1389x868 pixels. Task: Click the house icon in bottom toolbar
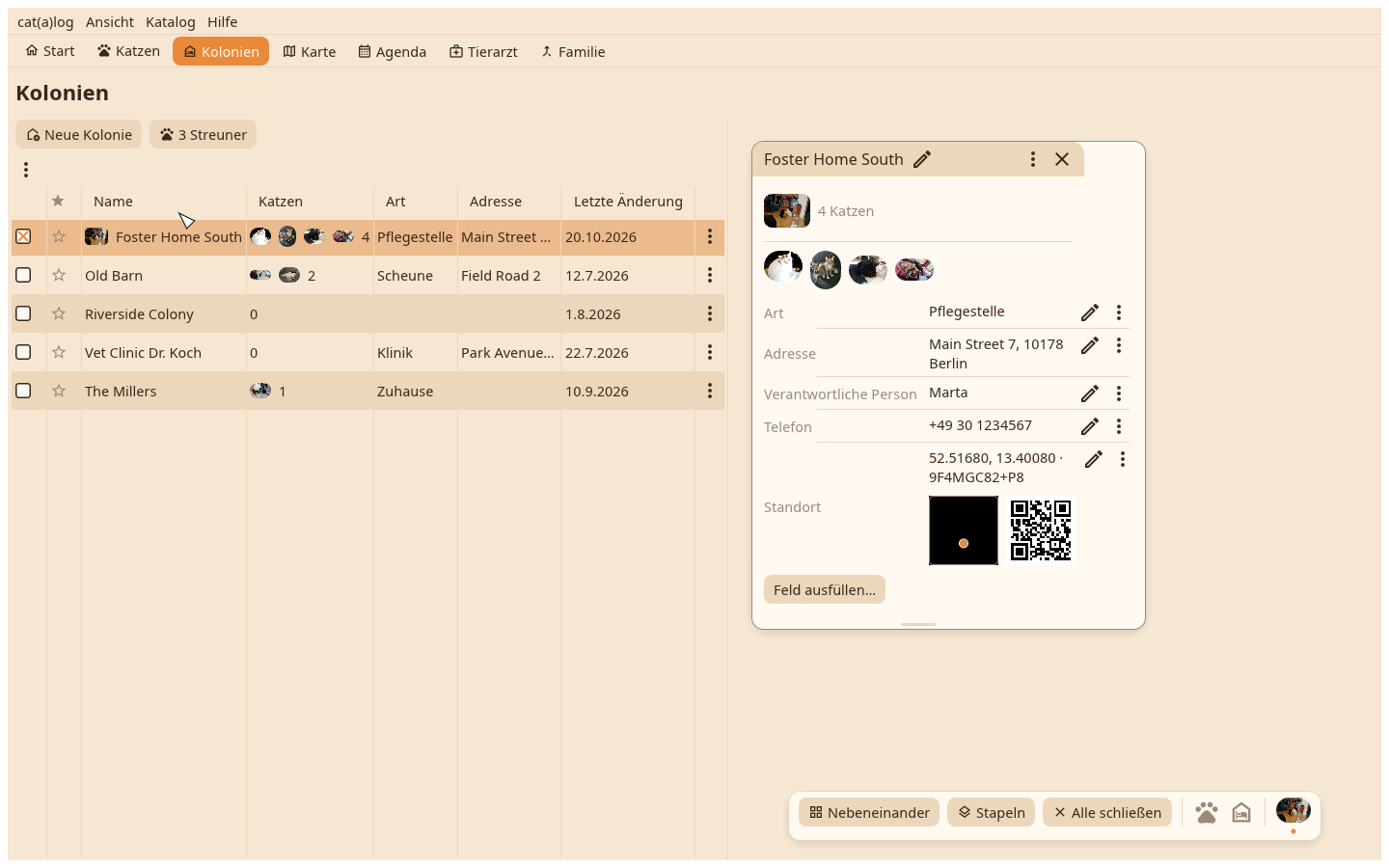tap(1241, 812)
